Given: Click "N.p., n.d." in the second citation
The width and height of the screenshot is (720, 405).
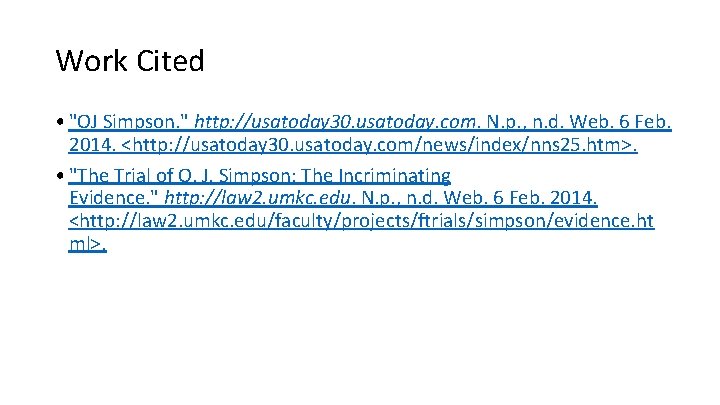Looking at the screenshot, I should [x=399, y=198].
